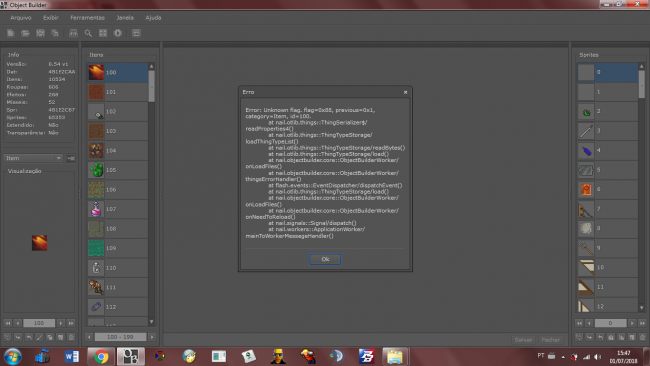Click the item ID input field showing 100
This screenshot has height=366, width=650.
pos(39,323)
